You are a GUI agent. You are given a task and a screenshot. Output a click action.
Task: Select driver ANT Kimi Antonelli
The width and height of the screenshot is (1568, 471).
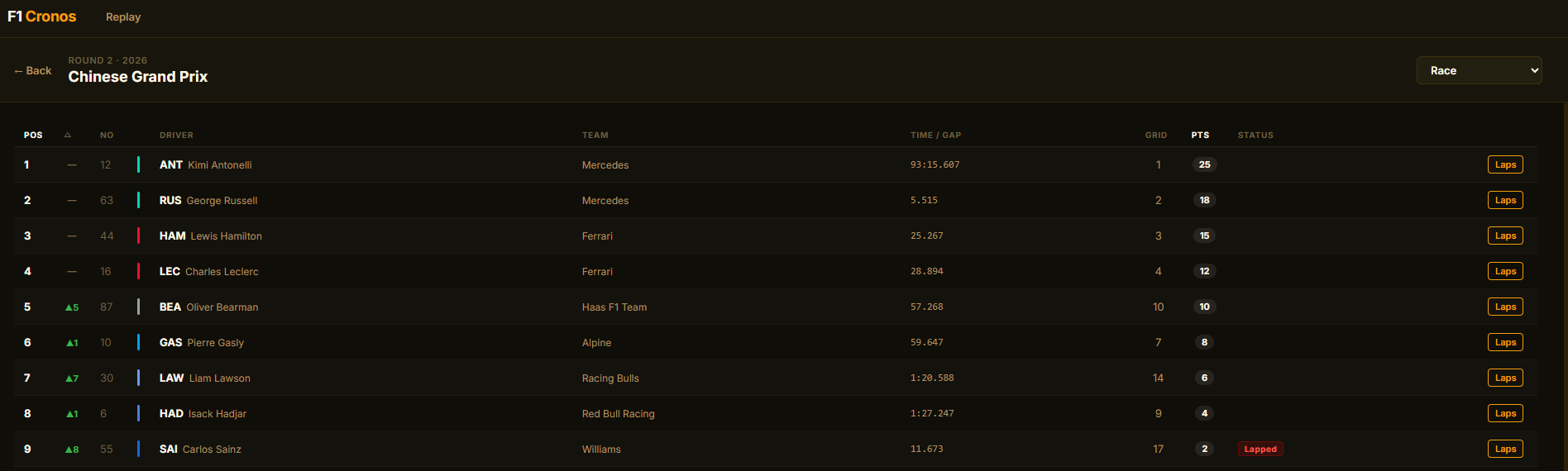click(x=205, y=165)
